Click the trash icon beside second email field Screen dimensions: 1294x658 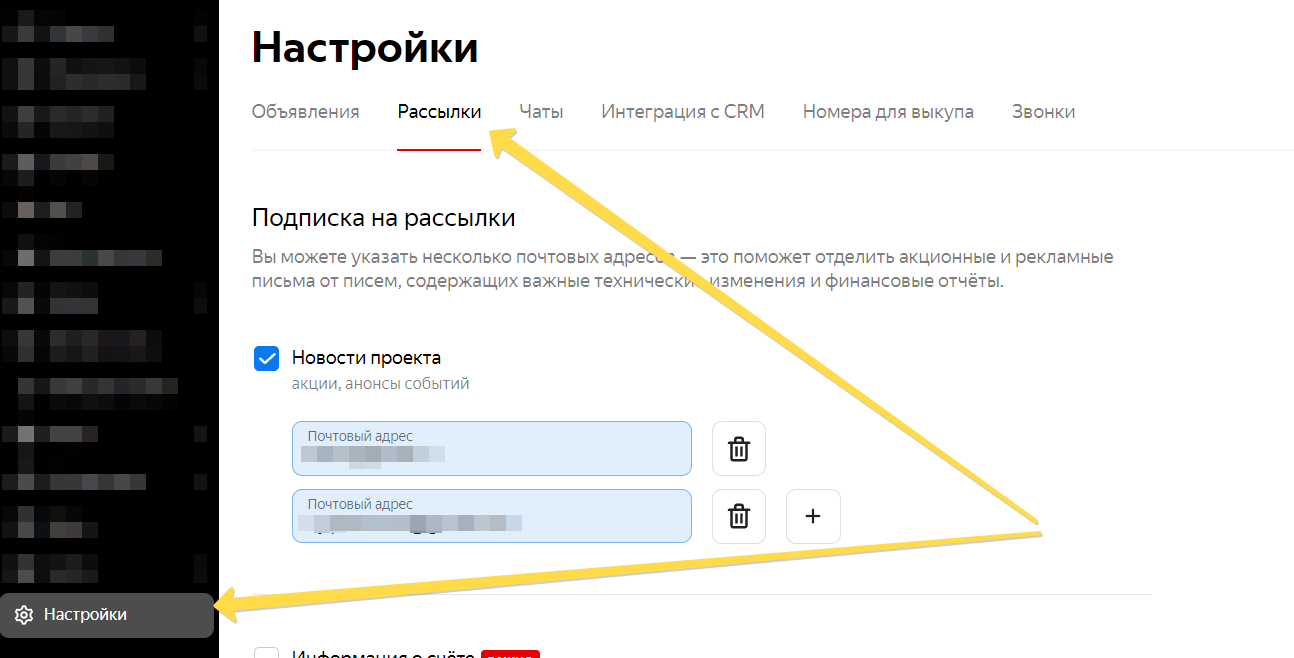(x=738, y=516)
